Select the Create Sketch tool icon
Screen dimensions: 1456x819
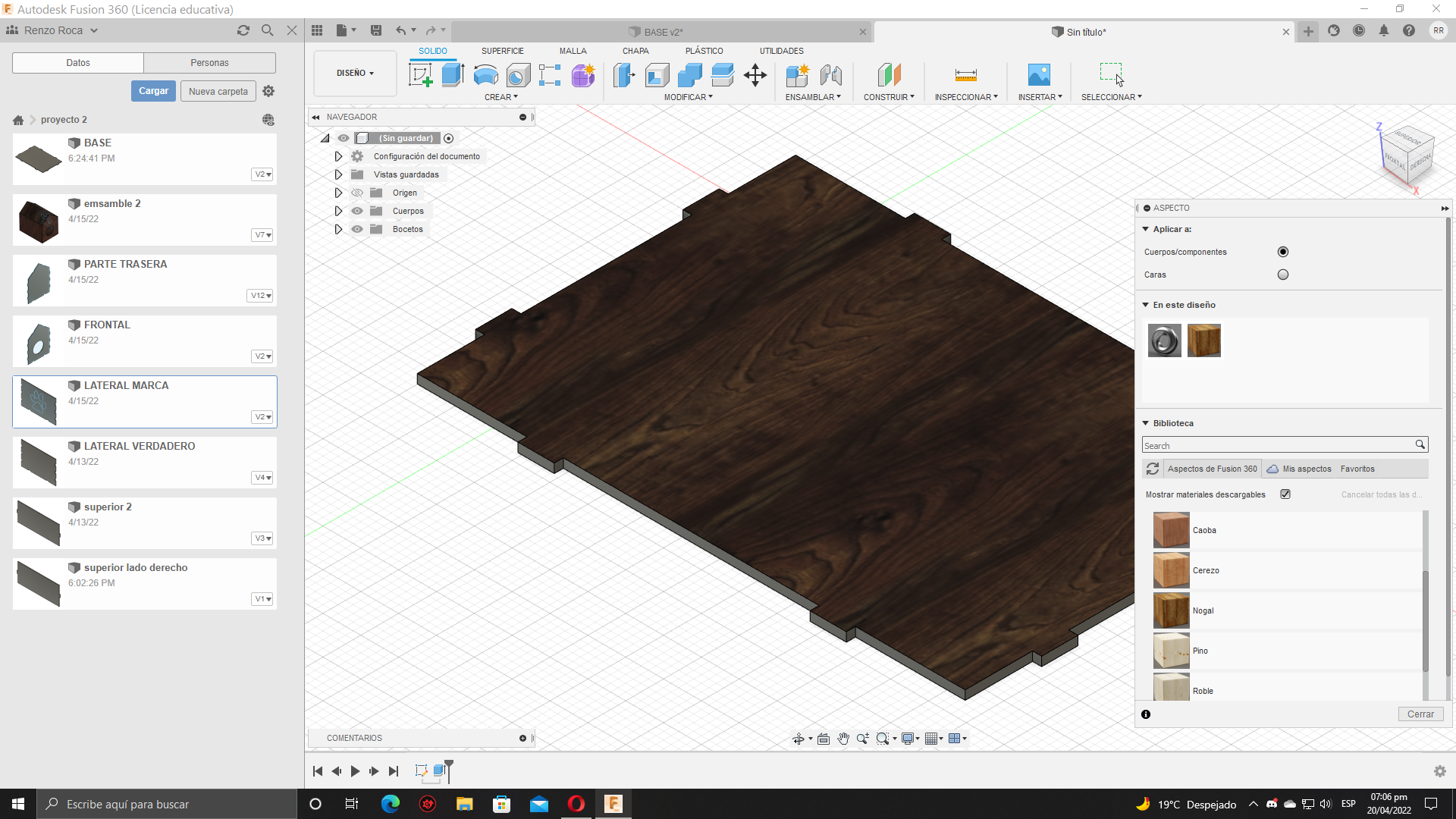420,75
